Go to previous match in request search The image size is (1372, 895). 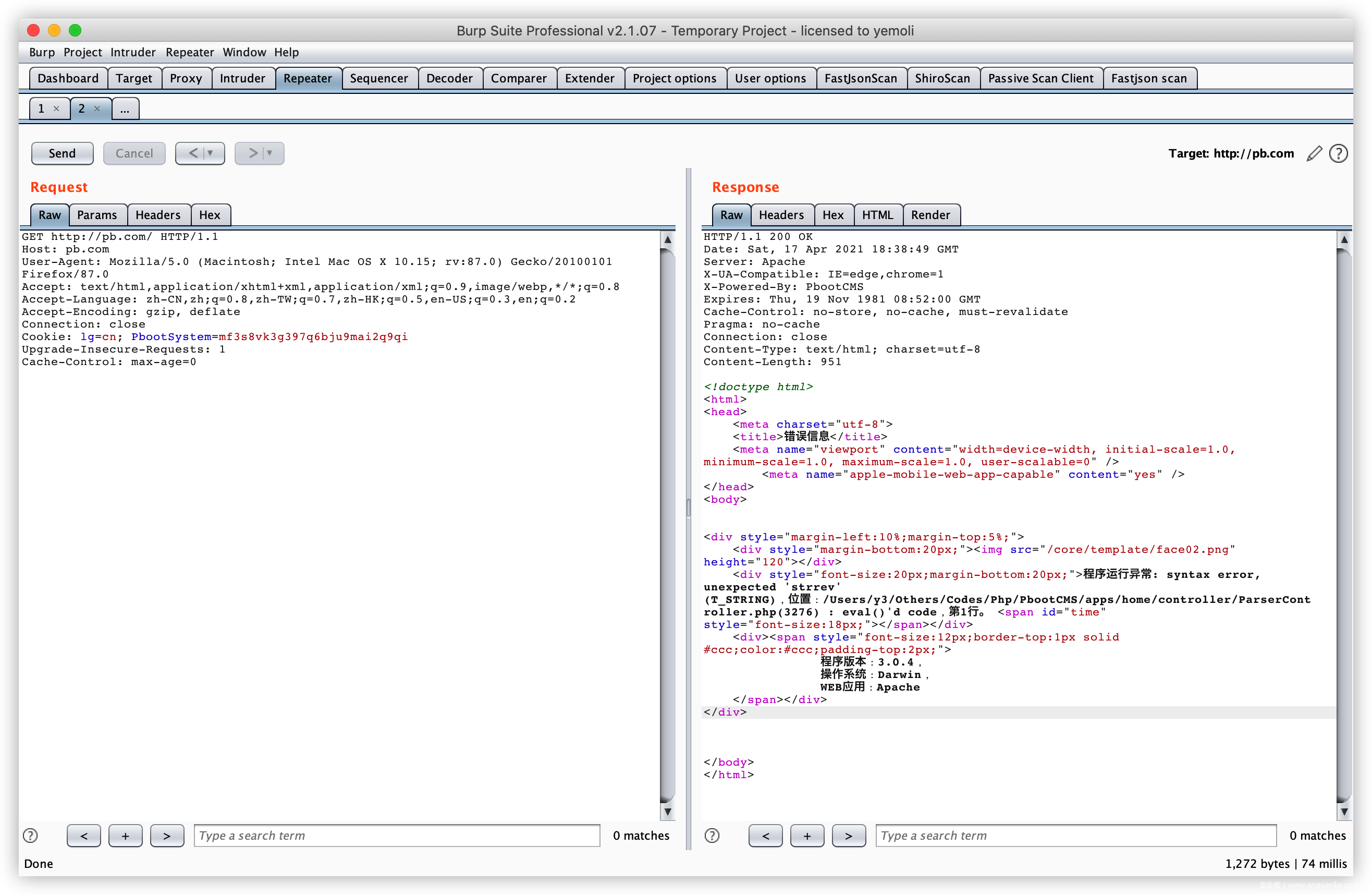point(83,836)
